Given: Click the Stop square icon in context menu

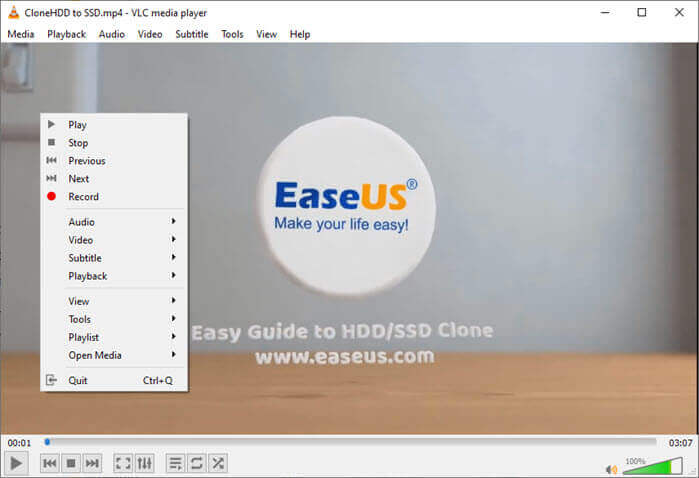Looking at the screenshot, I should coord(51,142).
